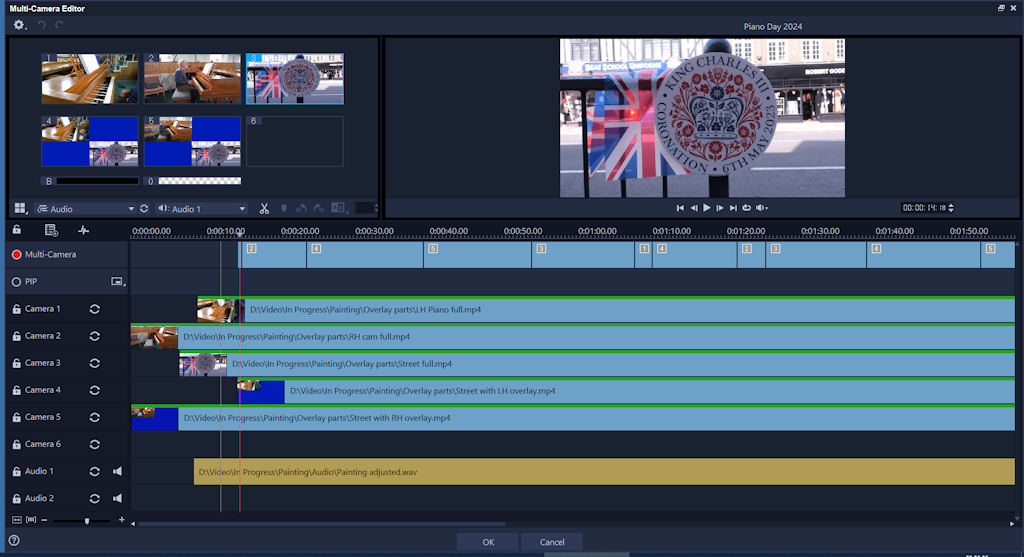Select camera 2 pianist thumbnail

pyautogui.click(x=193, y=78)
